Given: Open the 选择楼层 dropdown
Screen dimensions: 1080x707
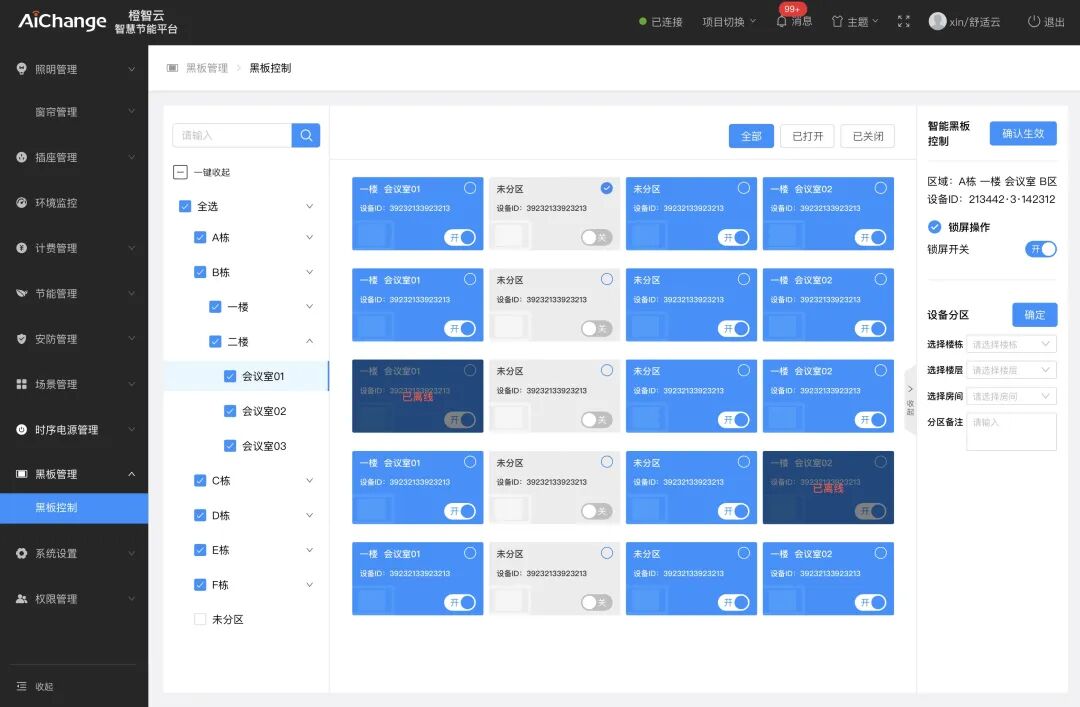Looking at the screenshot, I should point(1011,370).
